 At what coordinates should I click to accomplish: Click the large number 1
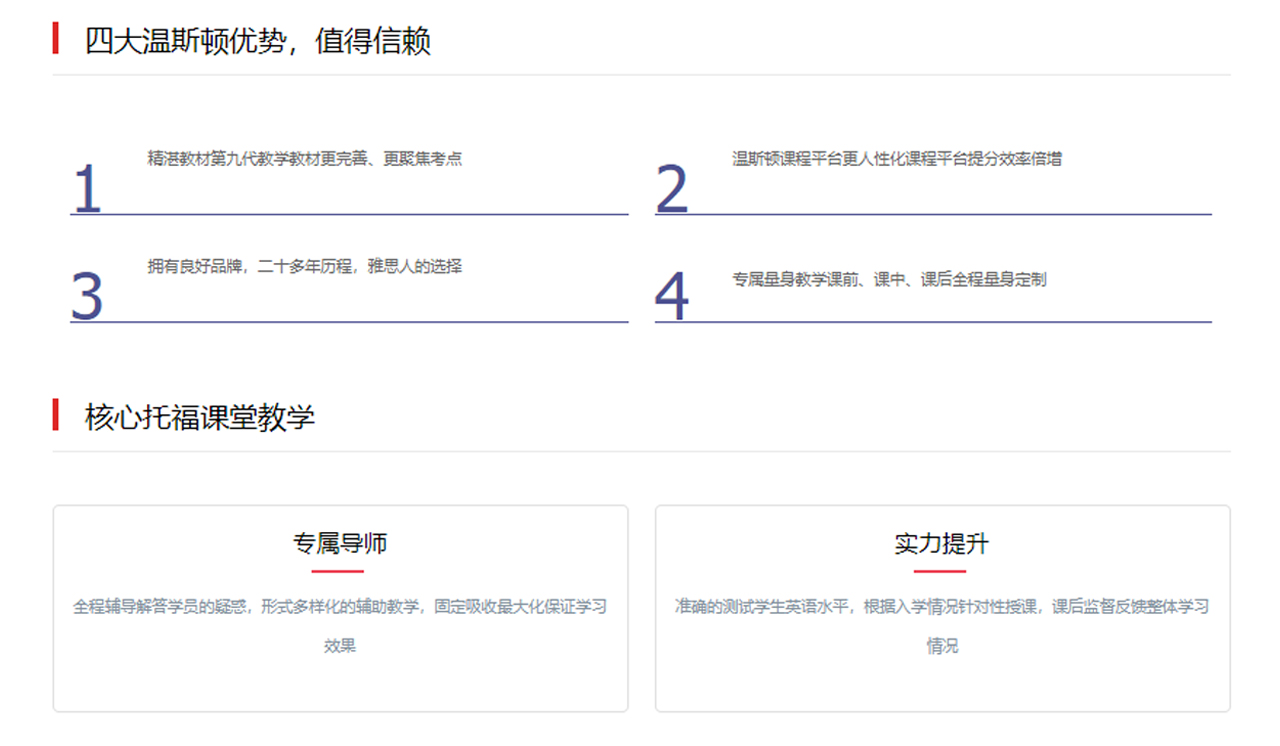pos(88,189)
